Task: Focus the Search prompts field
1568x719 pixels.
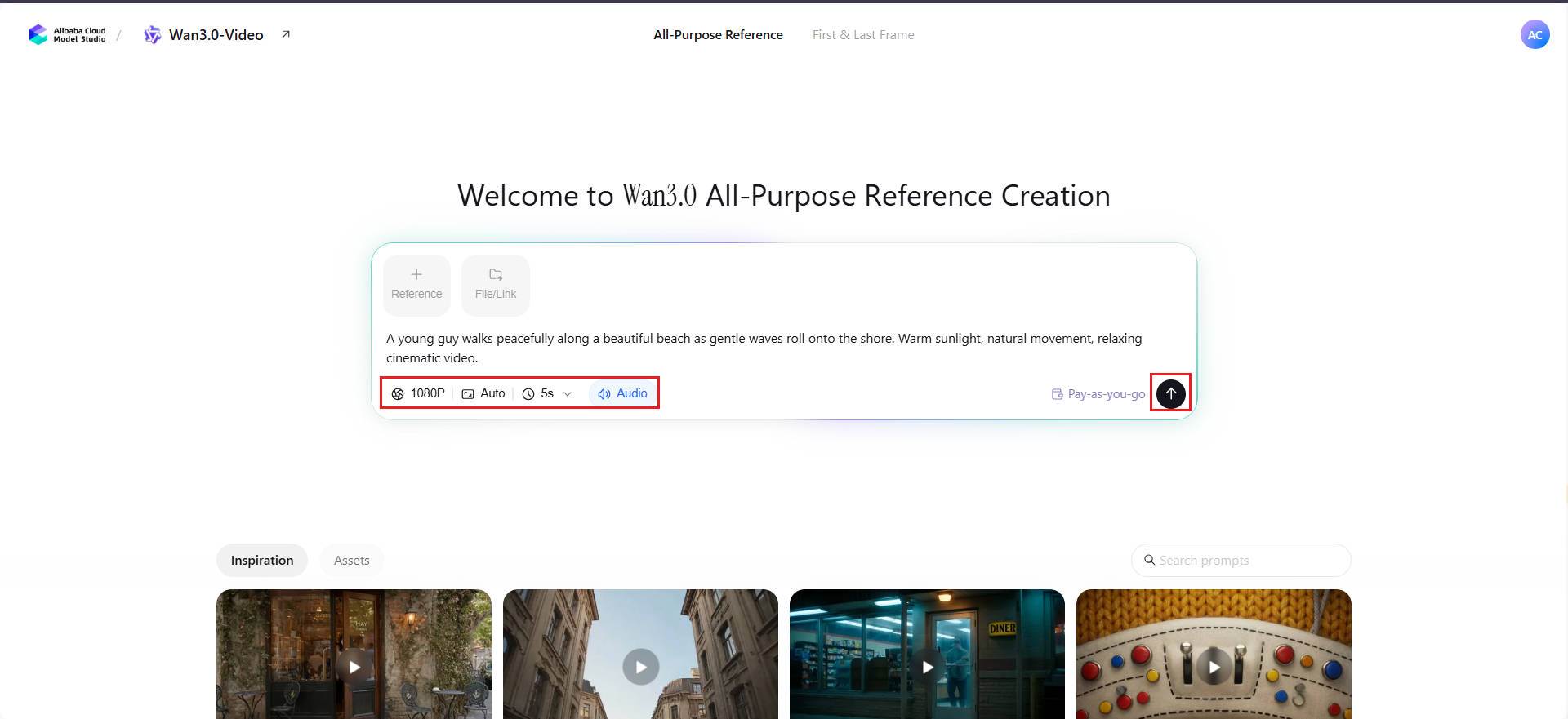Action: point(1241,560)
